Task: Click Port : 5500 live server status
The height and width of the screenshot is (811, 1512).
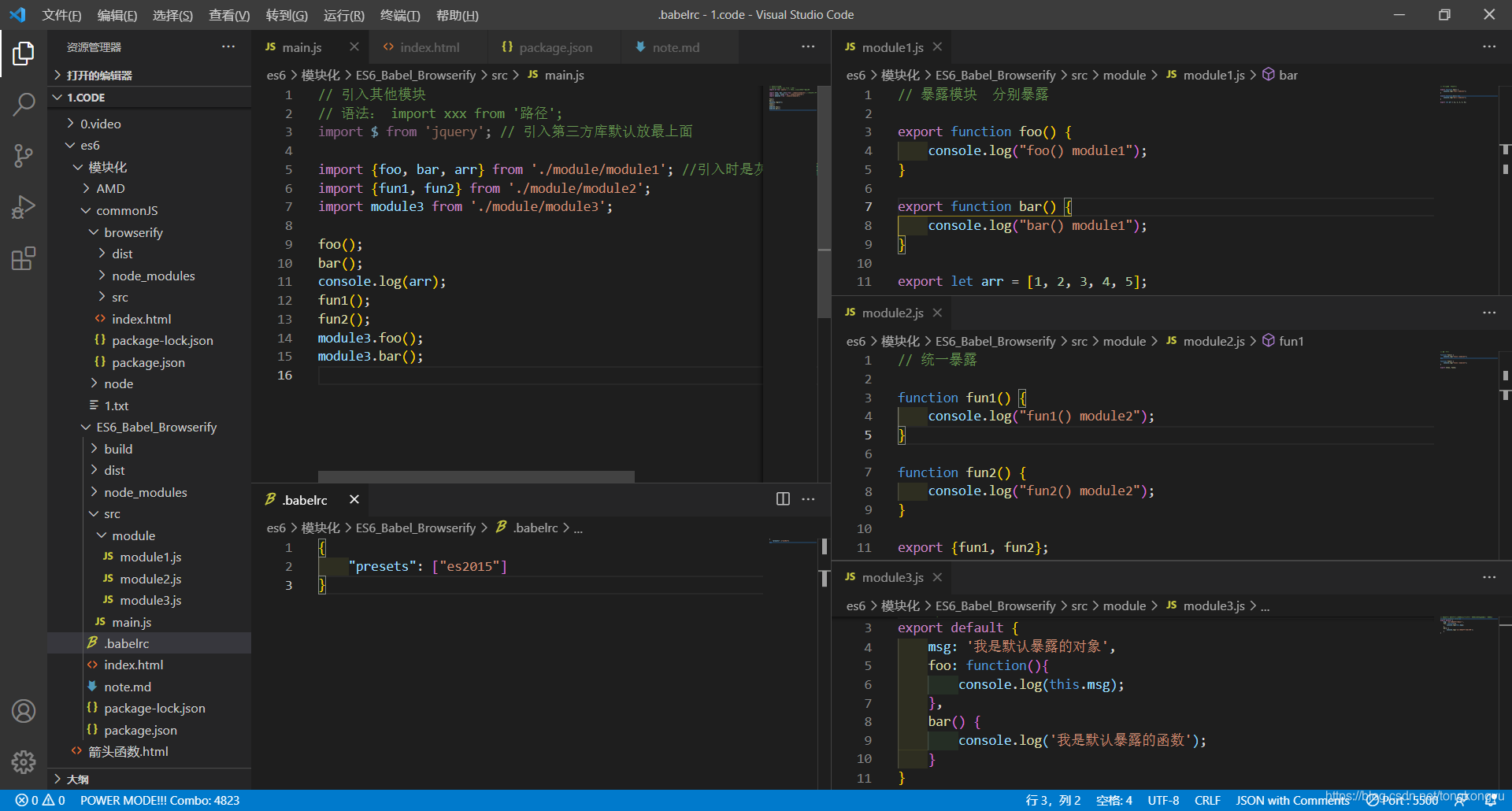Action: 1402,800
